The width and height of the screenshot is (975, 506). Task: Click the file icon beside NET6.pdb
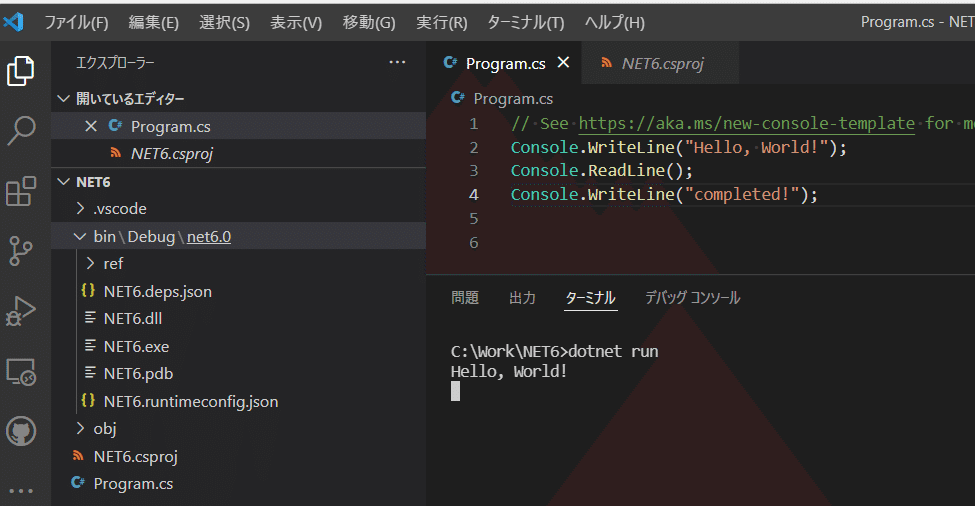pyautogui.click(x=90, y=372)
